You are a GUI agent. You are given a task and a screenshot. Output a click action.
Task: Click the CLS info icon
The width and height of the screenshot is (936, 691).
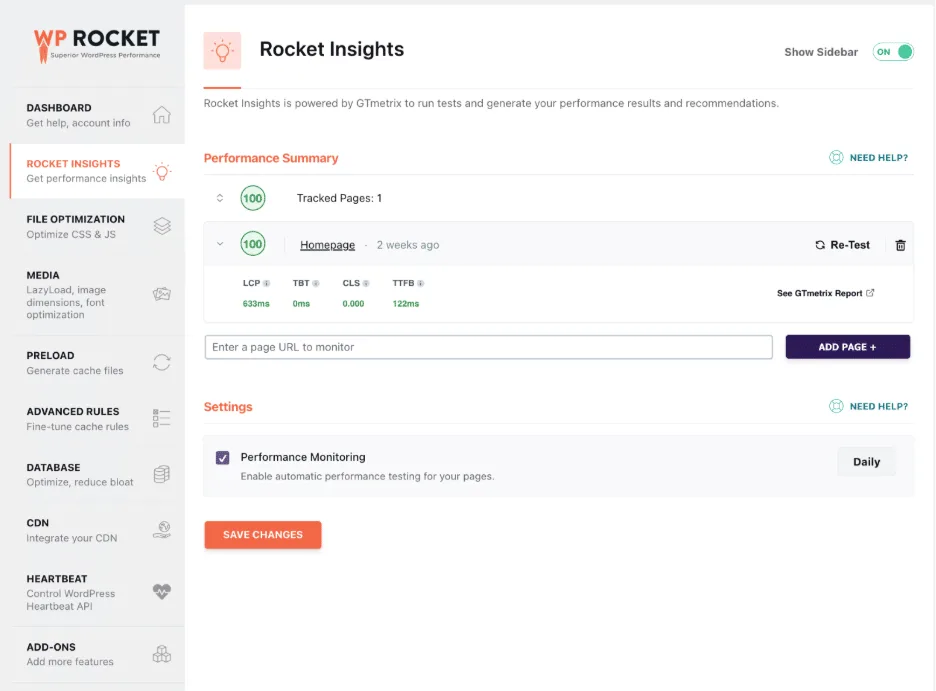pos(366,283)
